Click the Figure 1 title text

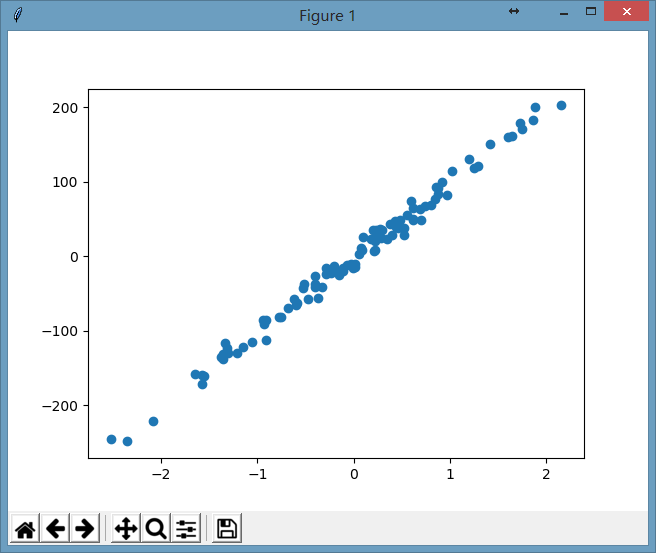(x=327, y=16)
